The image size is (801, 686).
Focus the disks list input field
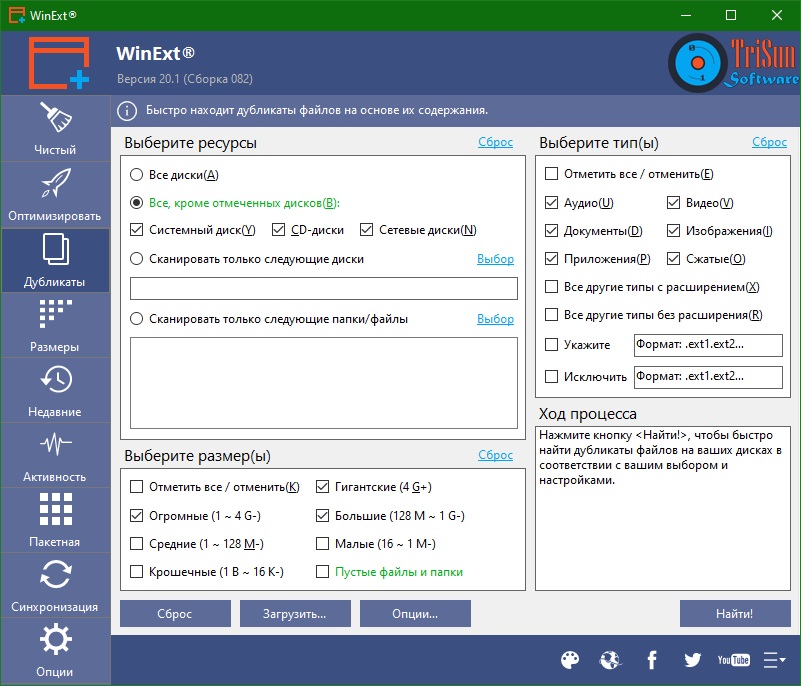click(324, 289)
